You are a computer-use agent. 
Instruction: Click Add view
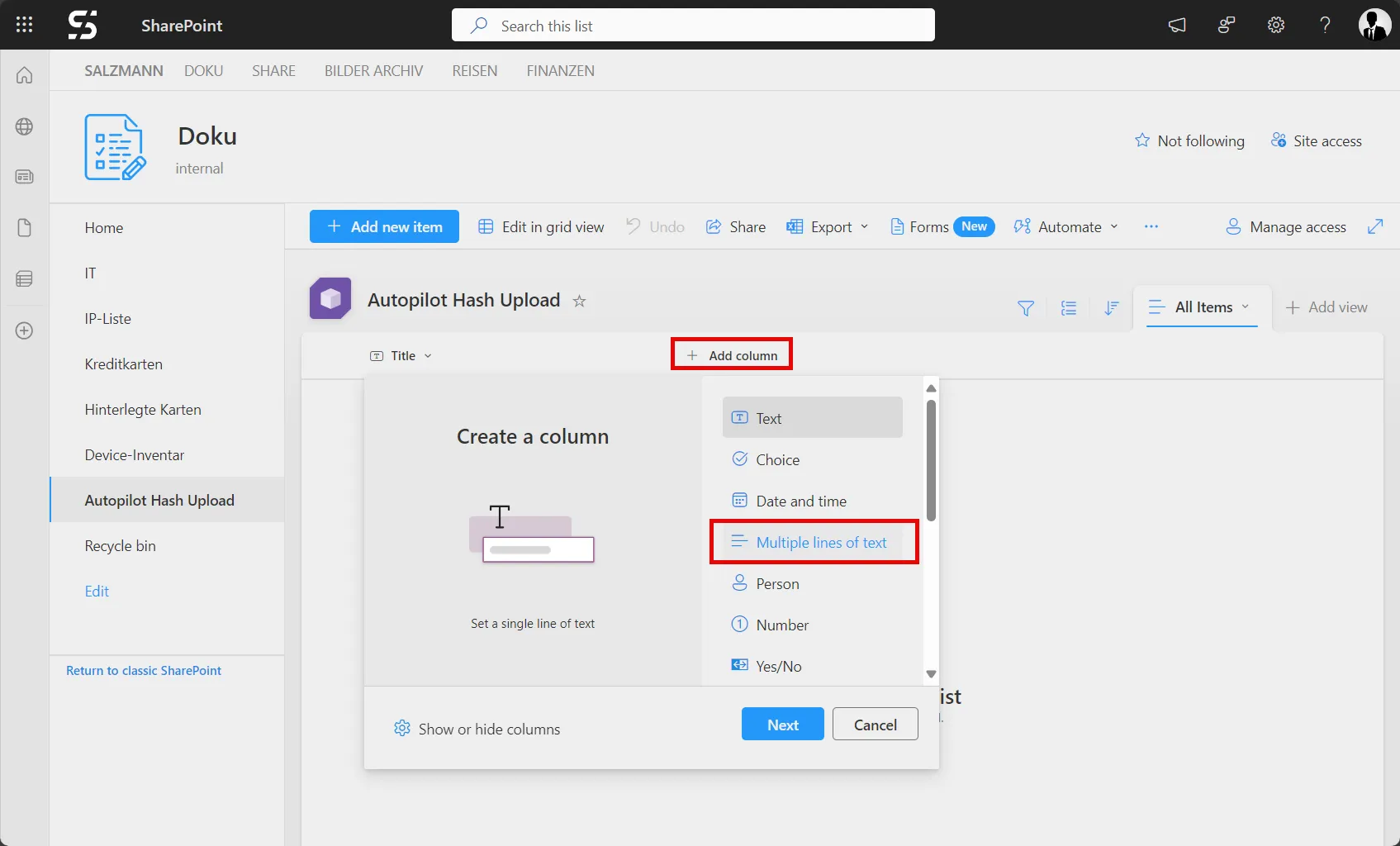pyautogui.click(x=1326, y=307)
